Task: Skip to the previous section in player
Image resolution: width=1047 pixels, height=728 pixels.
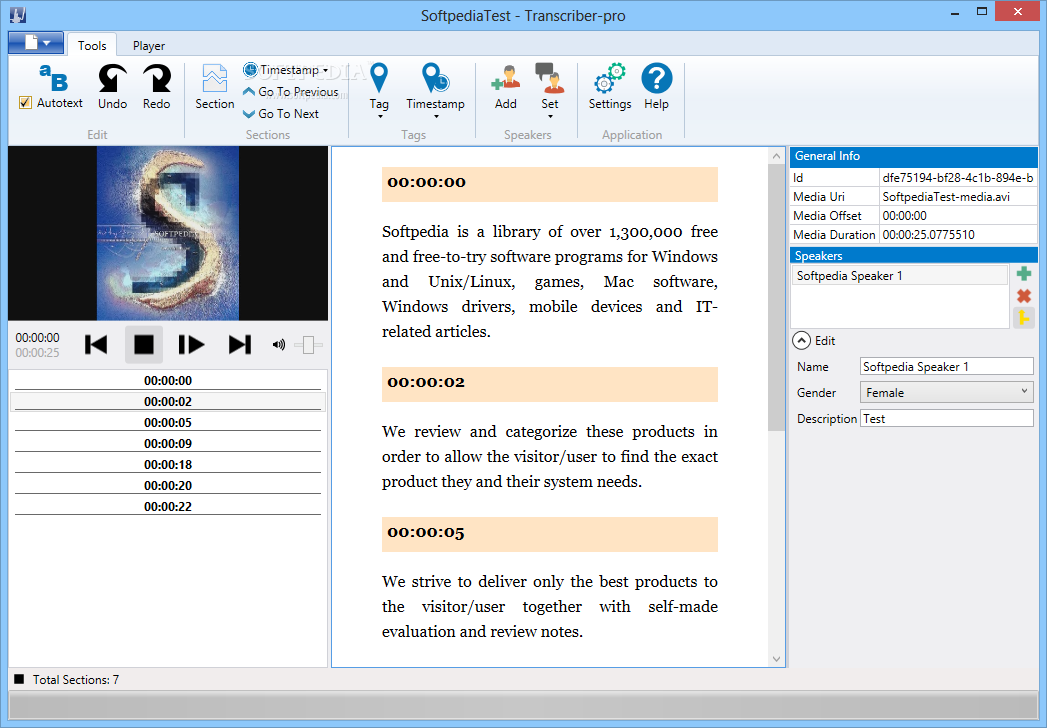Action: click(96, 345)
